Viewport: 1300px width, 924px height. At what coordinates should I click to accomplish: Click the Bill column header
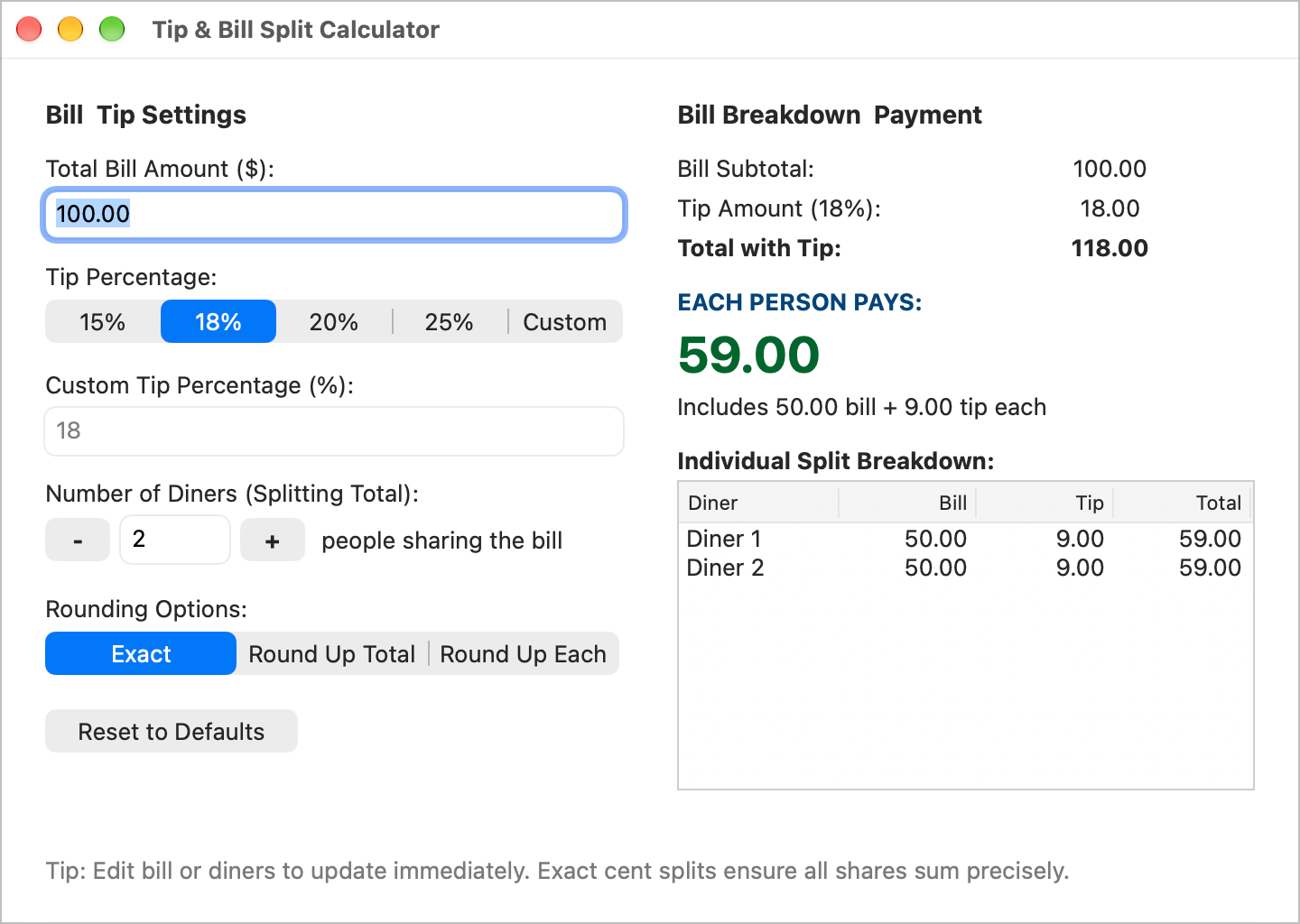(x=908, y=503)
